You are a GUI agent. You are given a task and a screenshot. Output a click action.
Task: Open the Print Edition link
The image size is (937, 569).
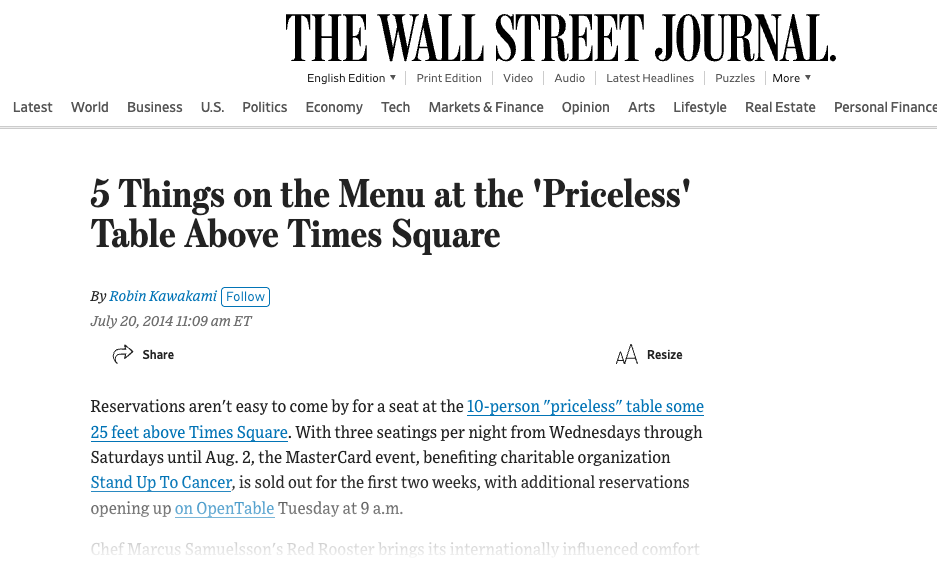tap(449, 78)
